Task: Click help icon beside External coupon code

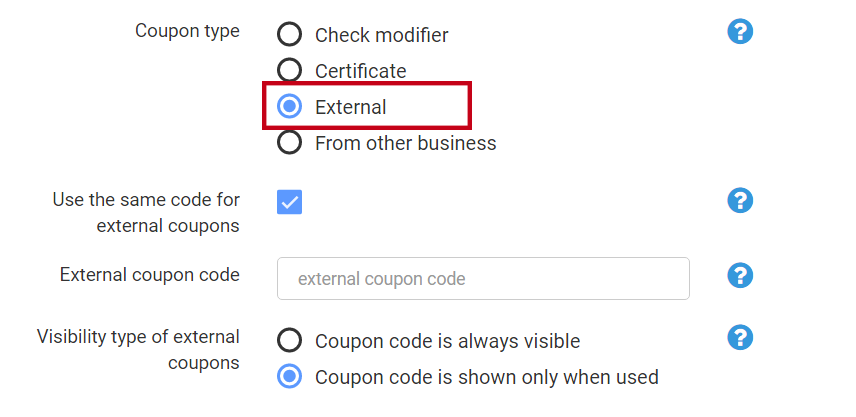Action: coord(740,275)
